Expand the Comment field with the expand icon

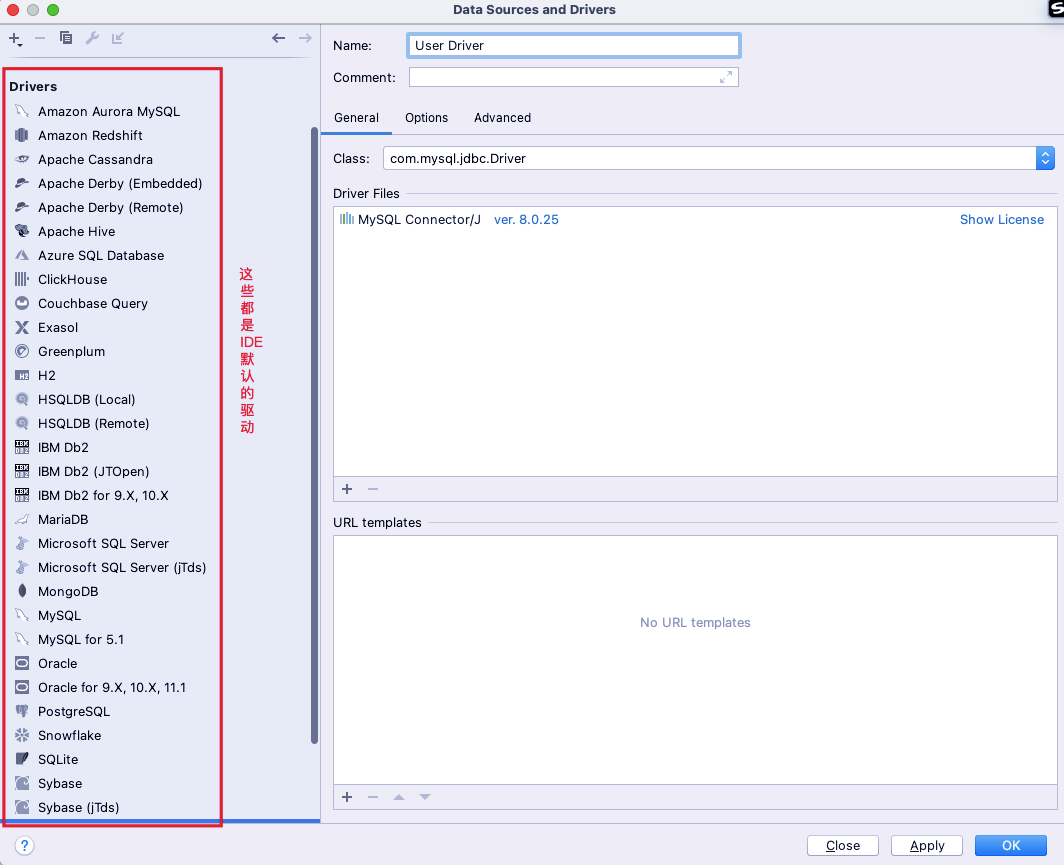(726, 77)
